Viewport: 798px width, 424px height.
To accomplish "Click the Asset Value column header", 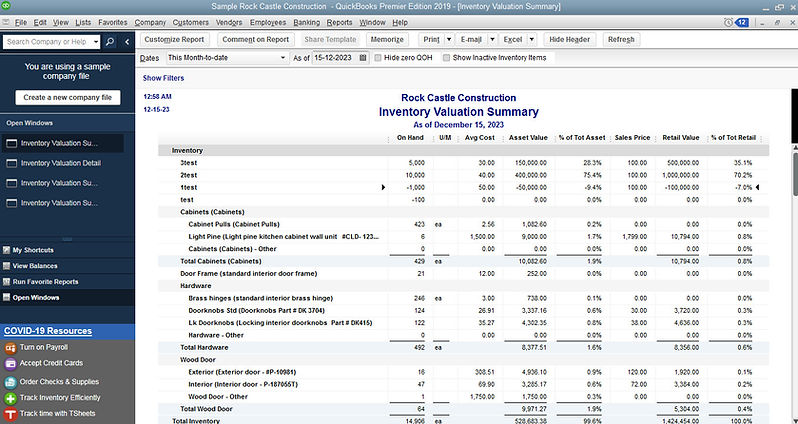I will click(528, 138).
